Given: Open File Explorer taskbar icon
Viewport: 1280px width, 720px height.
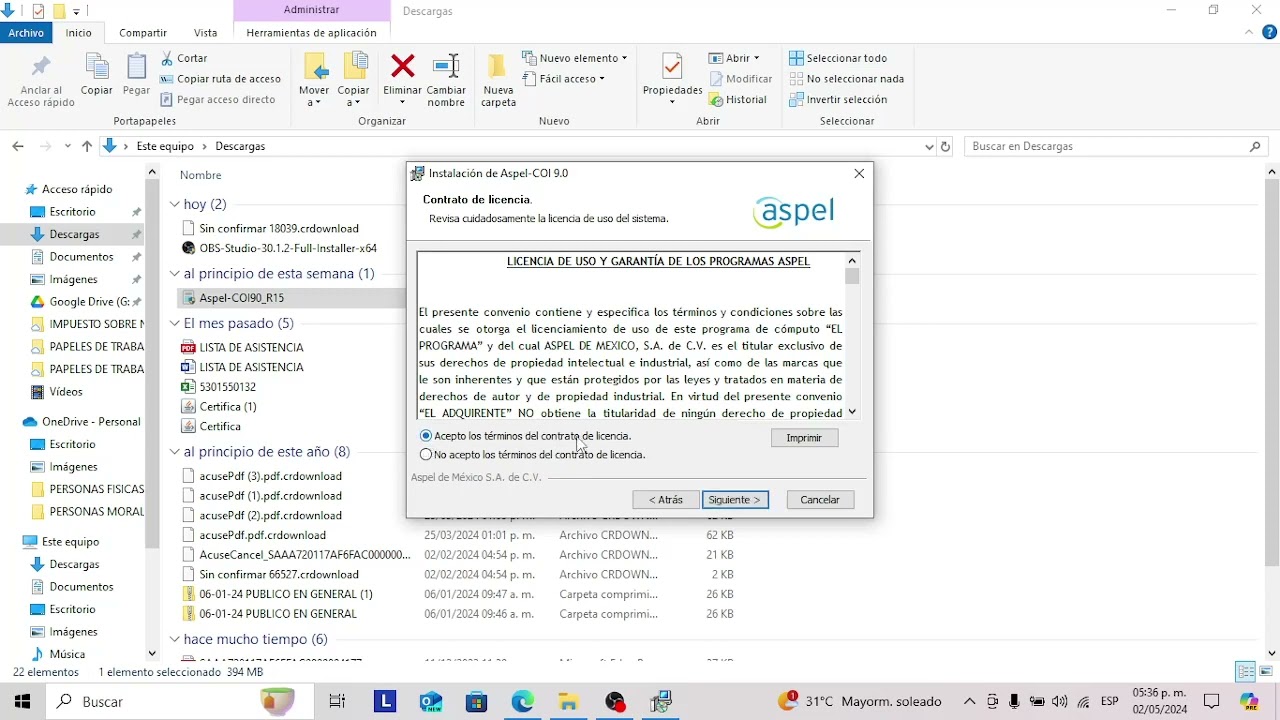Looking at the screenshot, I should coord(569,702).
